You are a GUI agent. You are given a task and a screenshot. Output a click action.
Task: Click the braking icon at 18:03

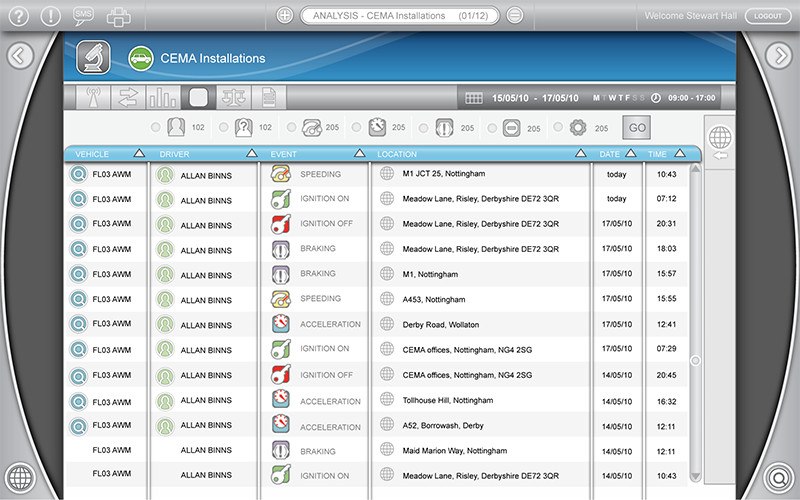click(281, 249)
